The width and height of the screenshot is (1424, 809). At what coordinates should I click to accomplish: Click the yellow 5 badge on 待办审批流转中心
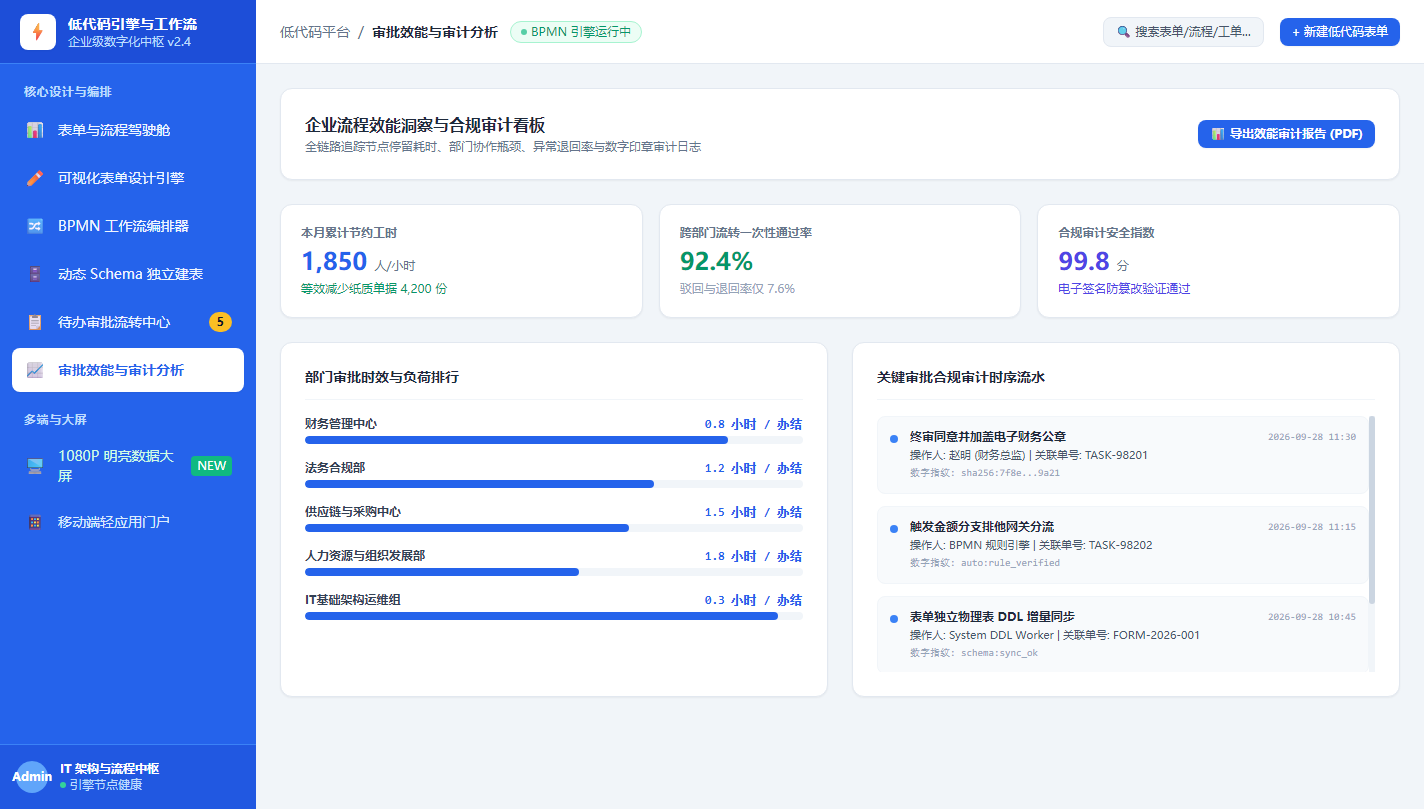[x=220, y=322]
